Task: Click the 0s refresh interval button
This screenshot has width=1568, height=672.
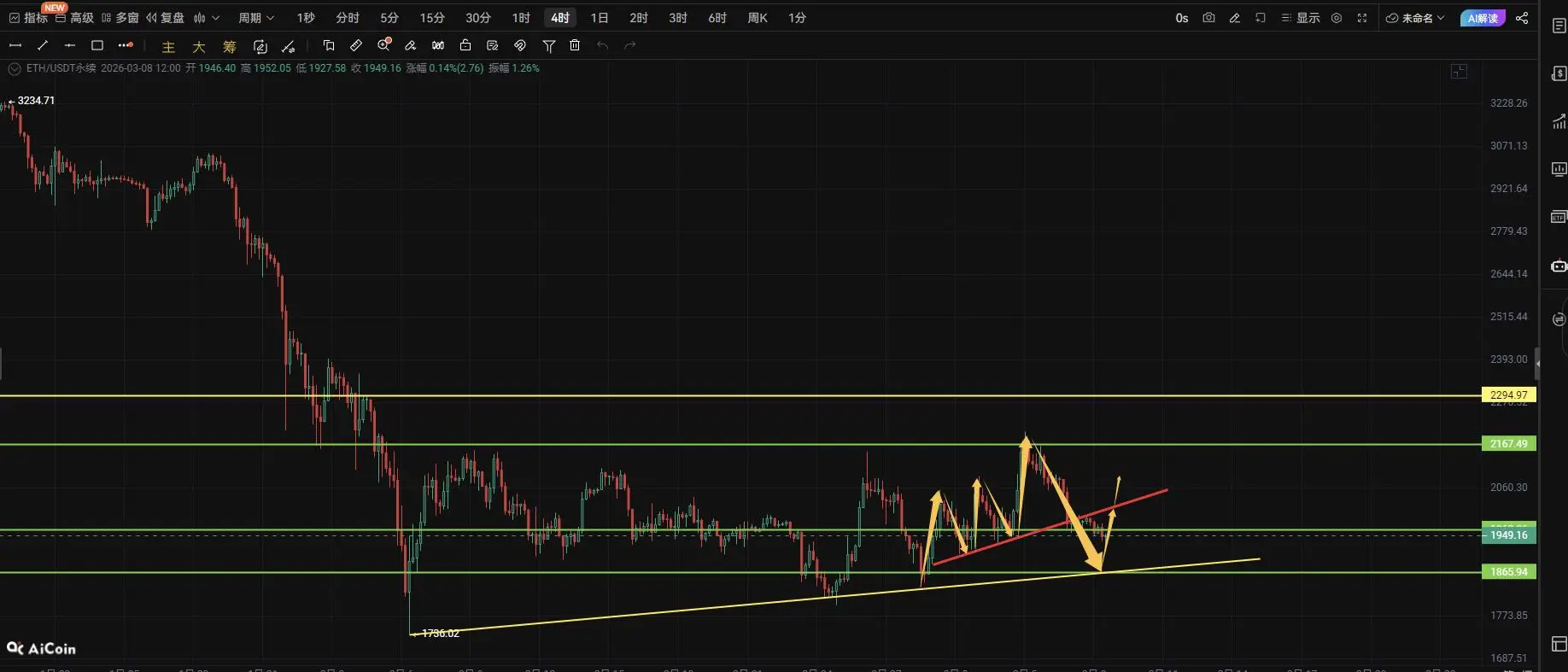Action: [1182, 18]
